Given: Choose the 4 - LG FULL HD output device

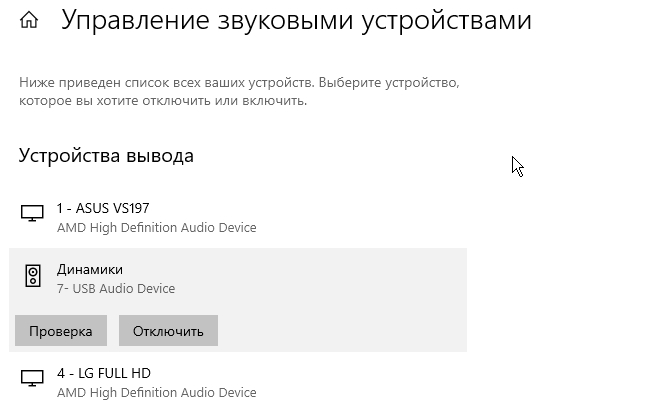Looking at the screenshot, I should coord(103,373).
